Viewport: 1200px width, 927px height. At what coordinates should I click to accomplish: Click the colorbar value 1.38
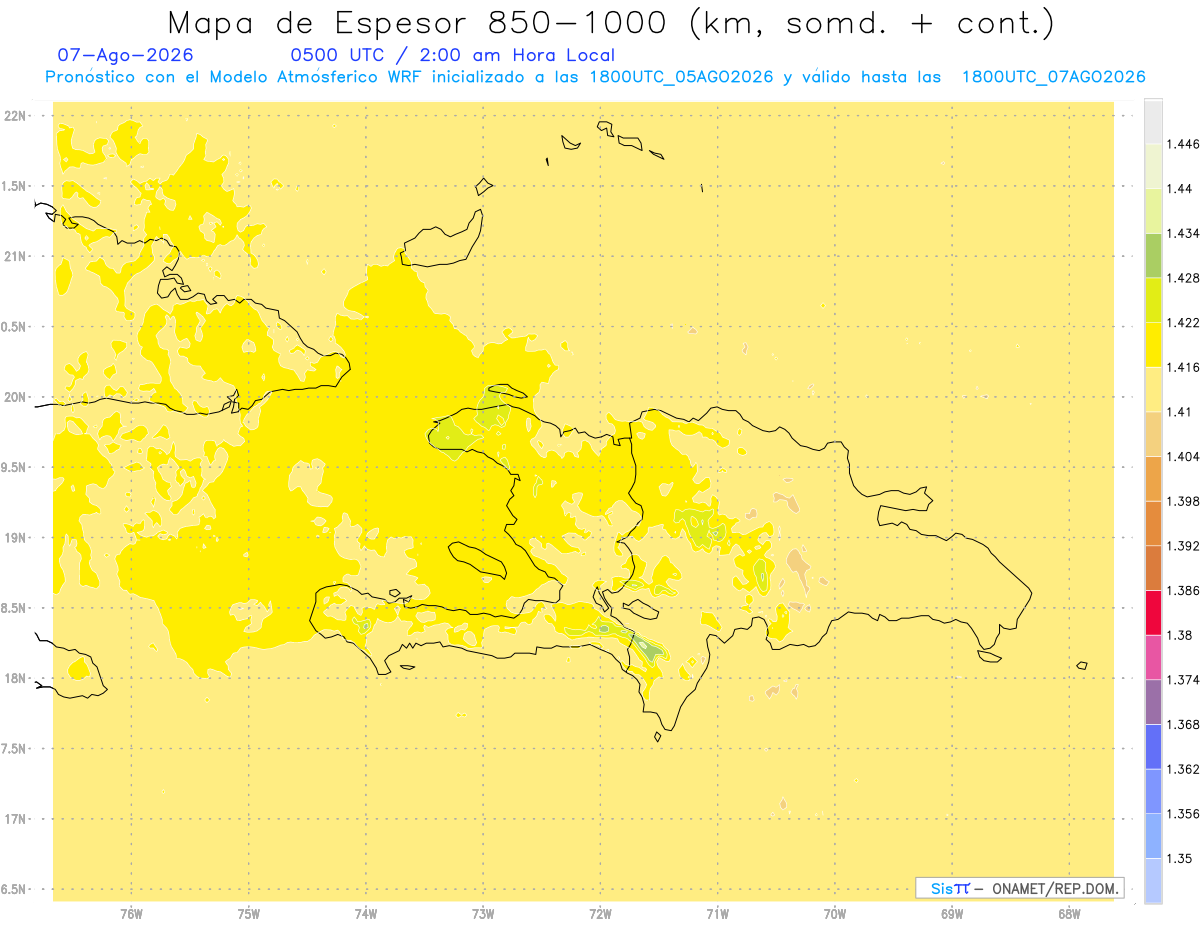(x=1181, y=635)
